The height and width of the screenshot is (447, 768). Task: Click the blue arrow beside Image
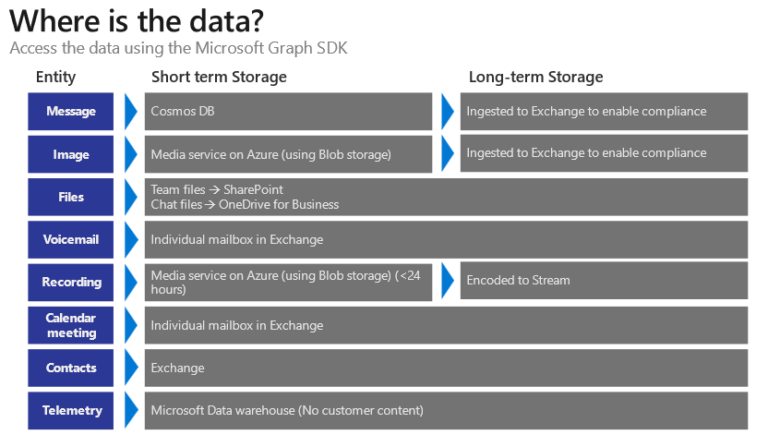(x=130, y=155)
